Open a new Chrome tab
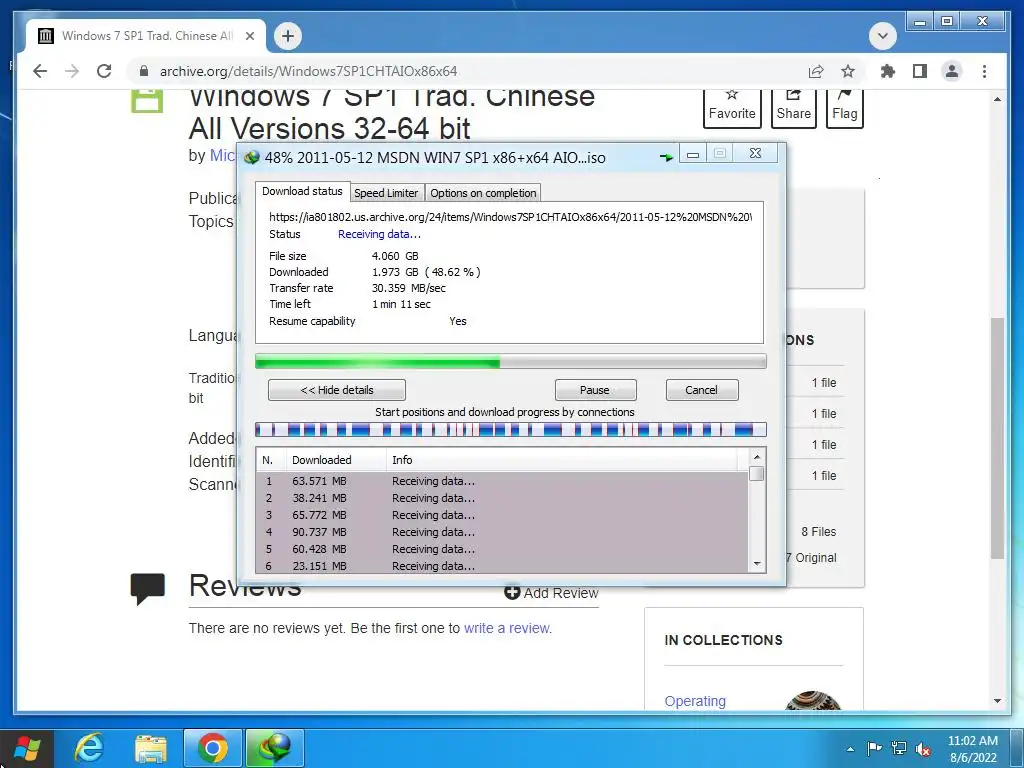This screenshot has width=1024, height=768. (x=288, y=36)
